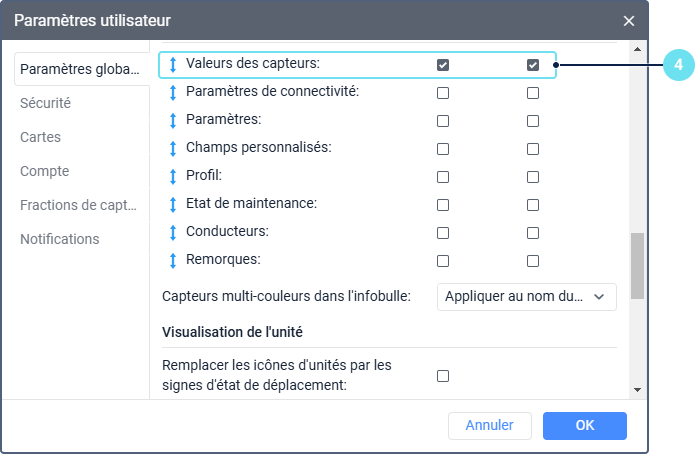Click the vertical scrollbar thumb
Image resolution: width=695 pixels, height=454 pixels.
(x=637, y=266)
